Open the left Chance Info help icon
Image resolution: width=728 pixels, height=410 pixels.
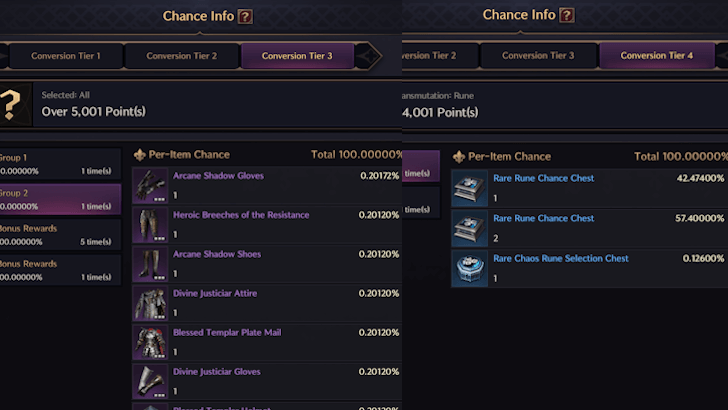(246, 16)
